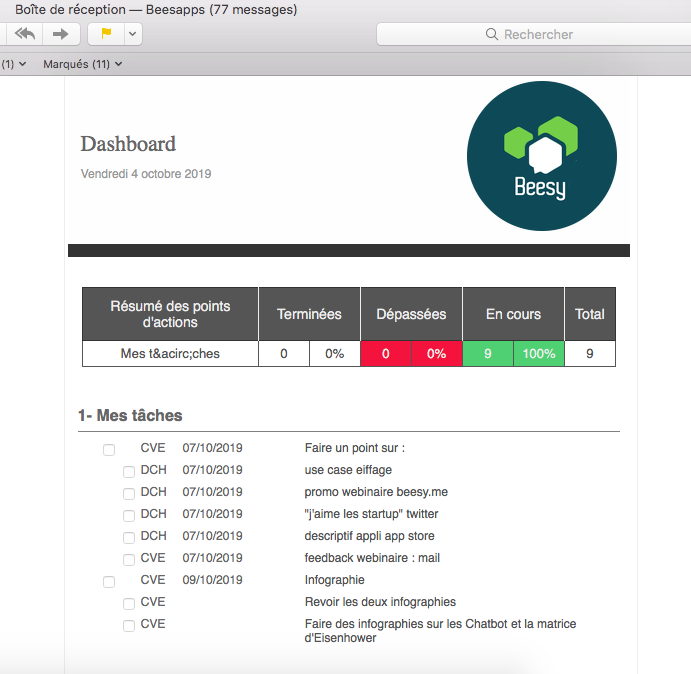The width and height of the screenshot is (691, 674).
Task: Click 'Revoir les deux infographies' text
Action: point(380,602)
